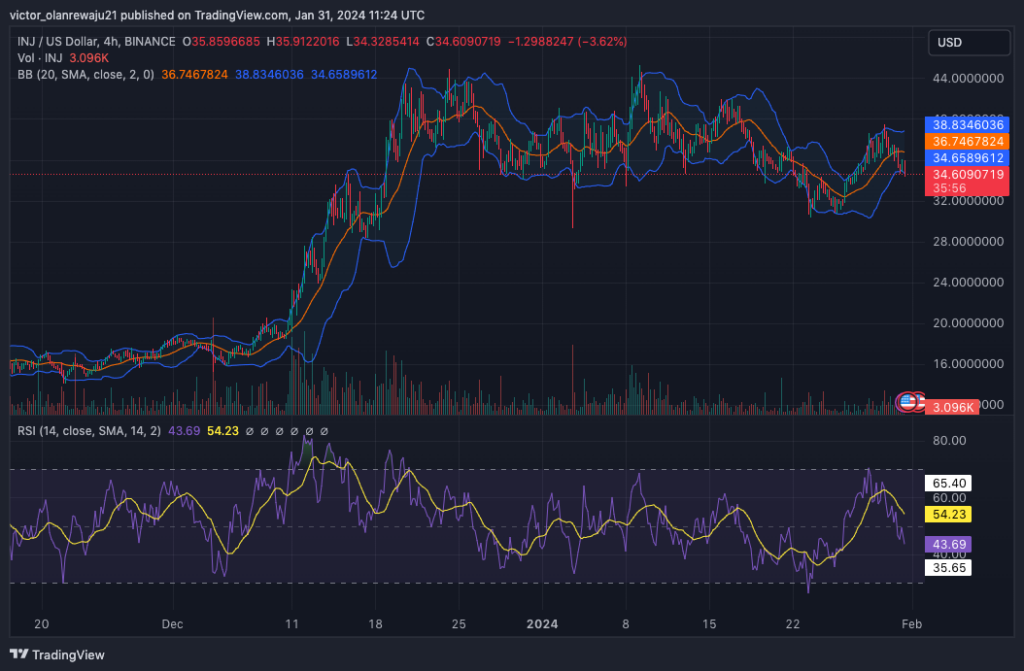The height and width of the screenshot is (671, 1024).
Task: Click the orange 36.7467824 BB basis label
Action: click(966, 142)
